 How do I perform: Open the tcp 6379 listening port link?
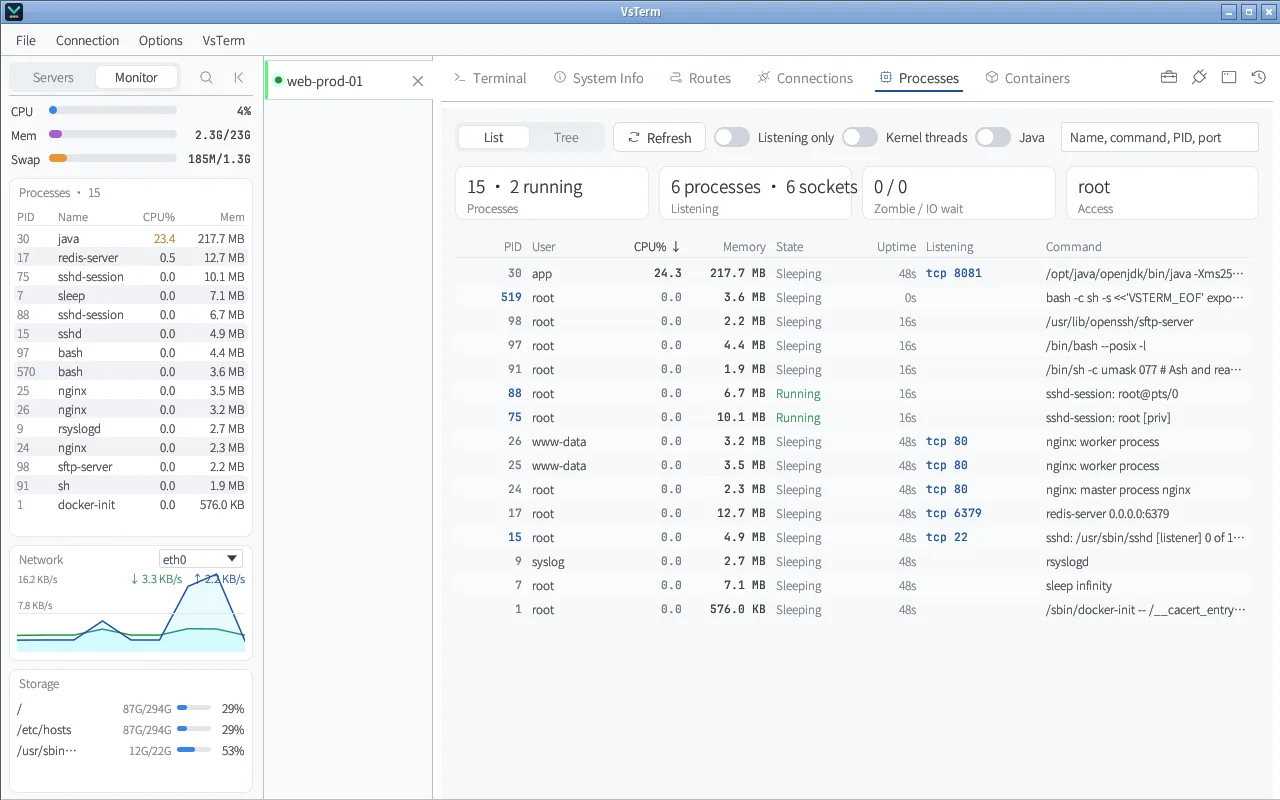[x=954, y=513]
